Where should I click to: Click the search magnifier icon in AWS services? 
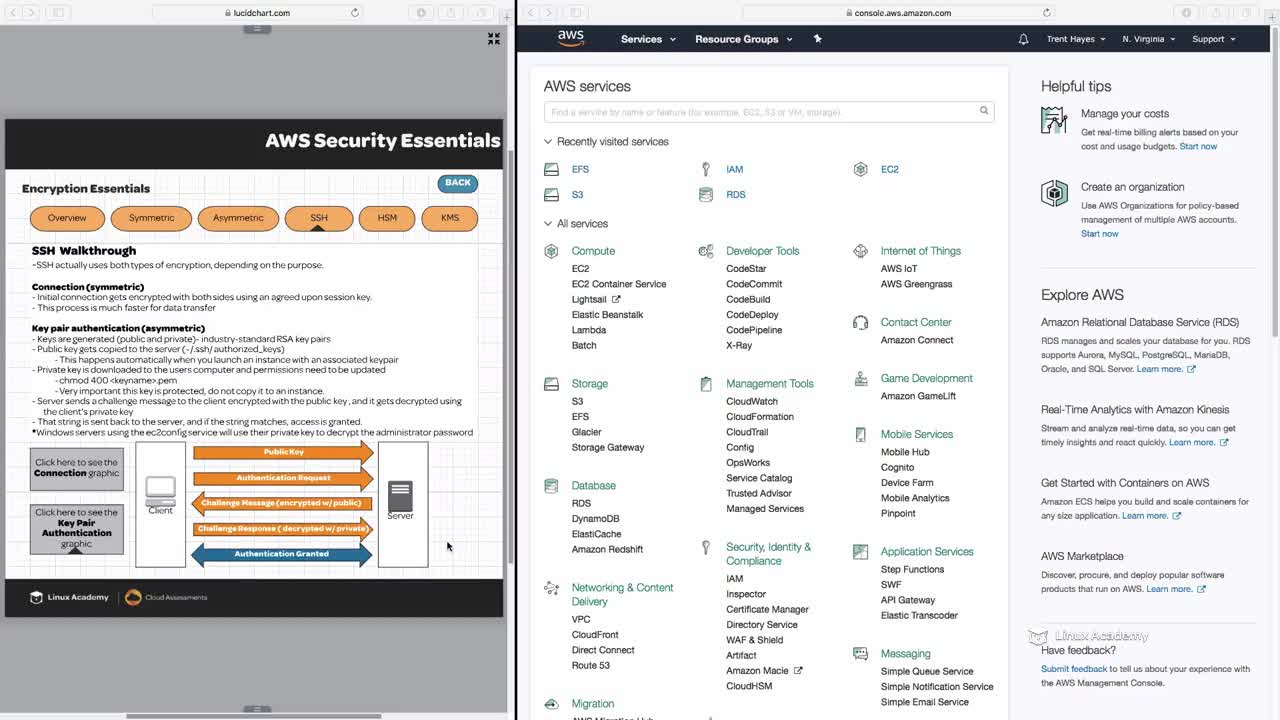coord(984,111)
